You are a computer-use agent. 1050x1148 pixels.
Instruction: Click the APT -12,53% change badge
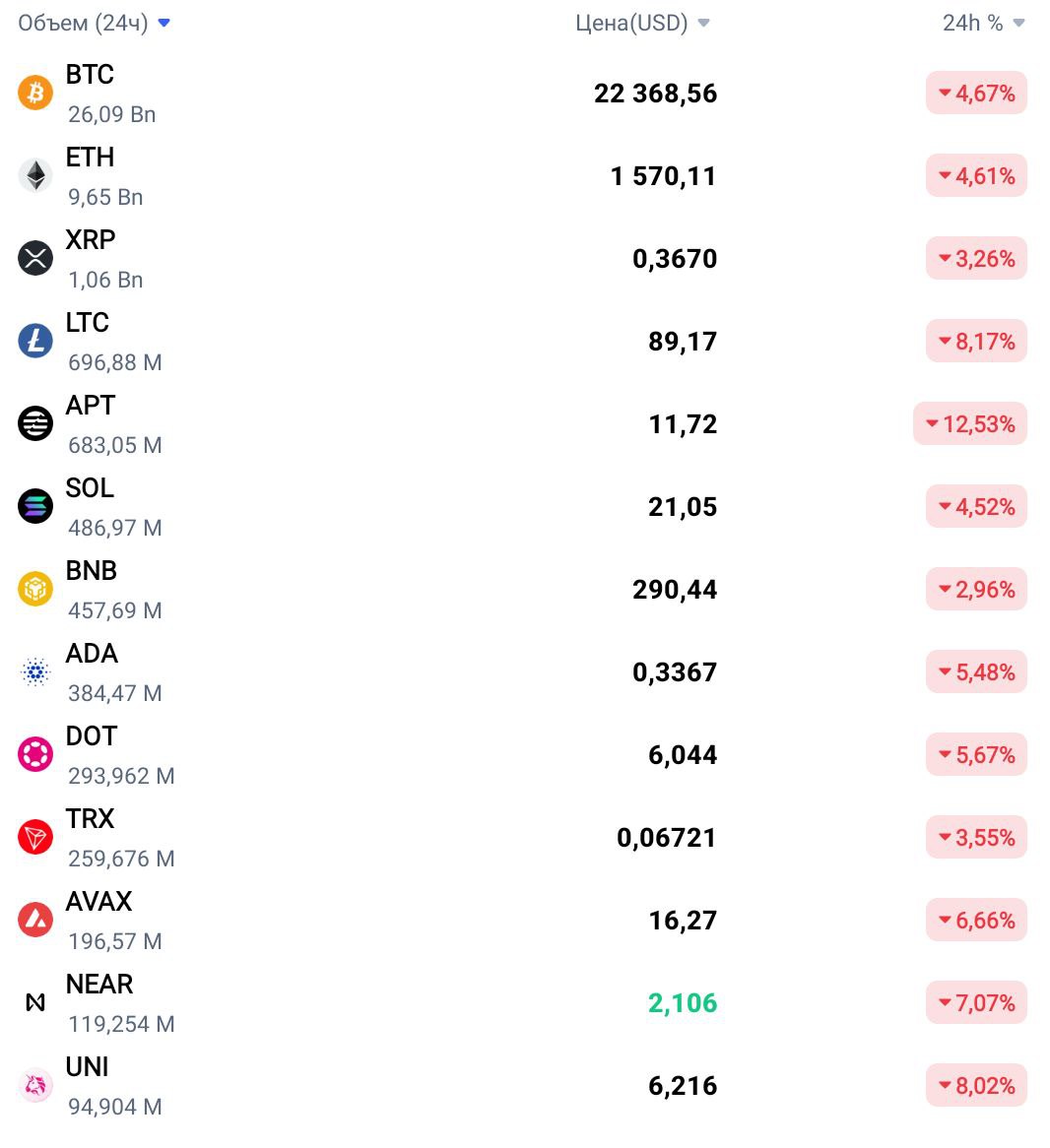pyautogui.click(x=969, y=424)
